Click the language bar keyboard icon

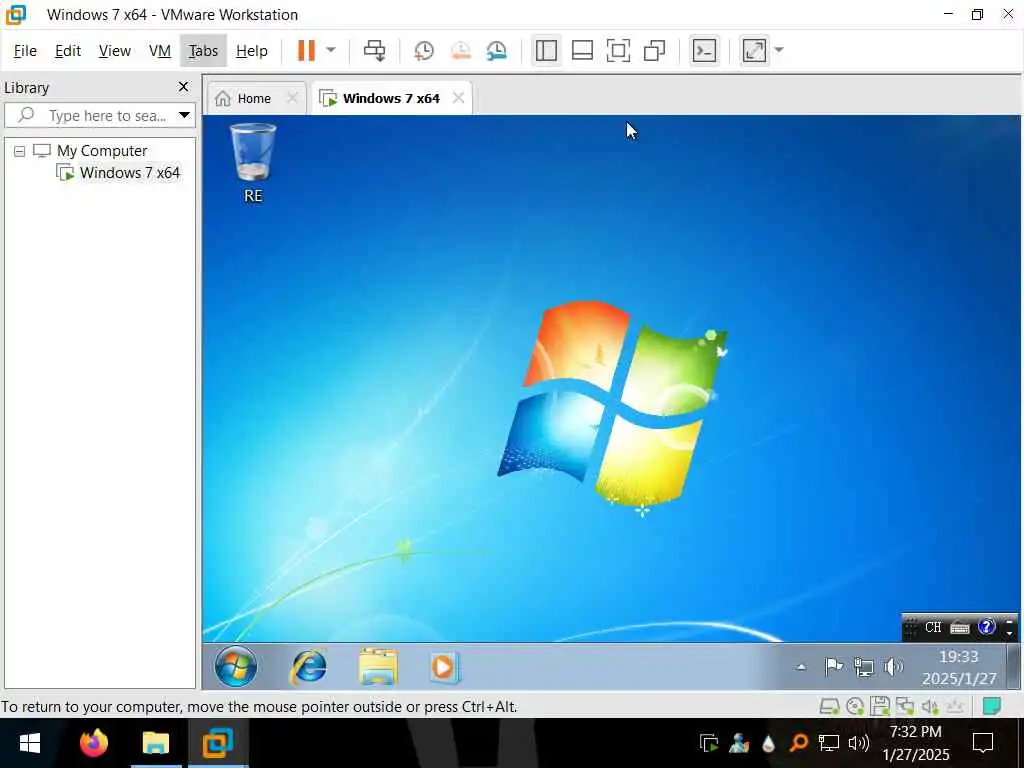[959, 628]
